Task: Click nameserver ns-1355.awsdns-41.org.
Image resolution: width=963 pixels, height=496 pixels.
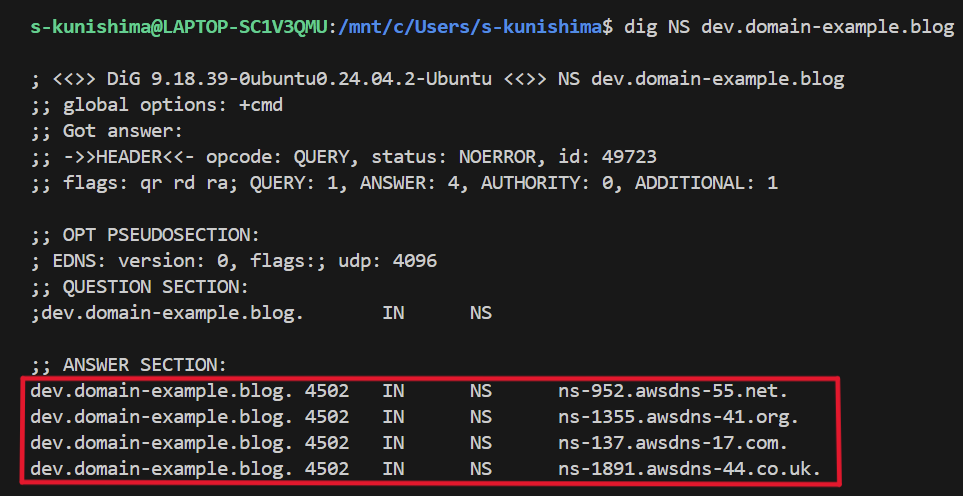Action: (x=679, y=417)
